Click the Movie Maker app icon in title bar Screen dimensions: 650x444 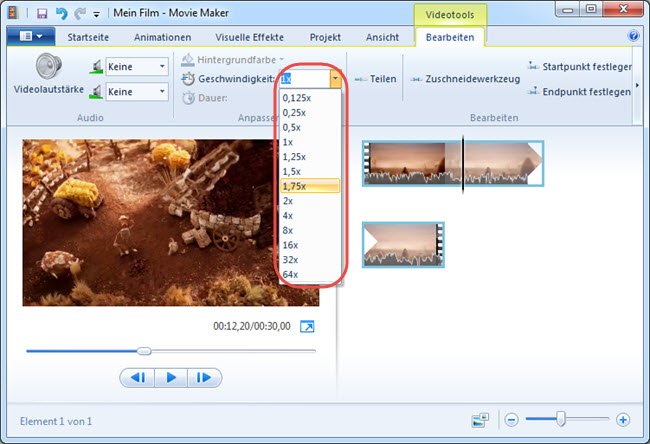pyautogui.click(x=14, y=13)
